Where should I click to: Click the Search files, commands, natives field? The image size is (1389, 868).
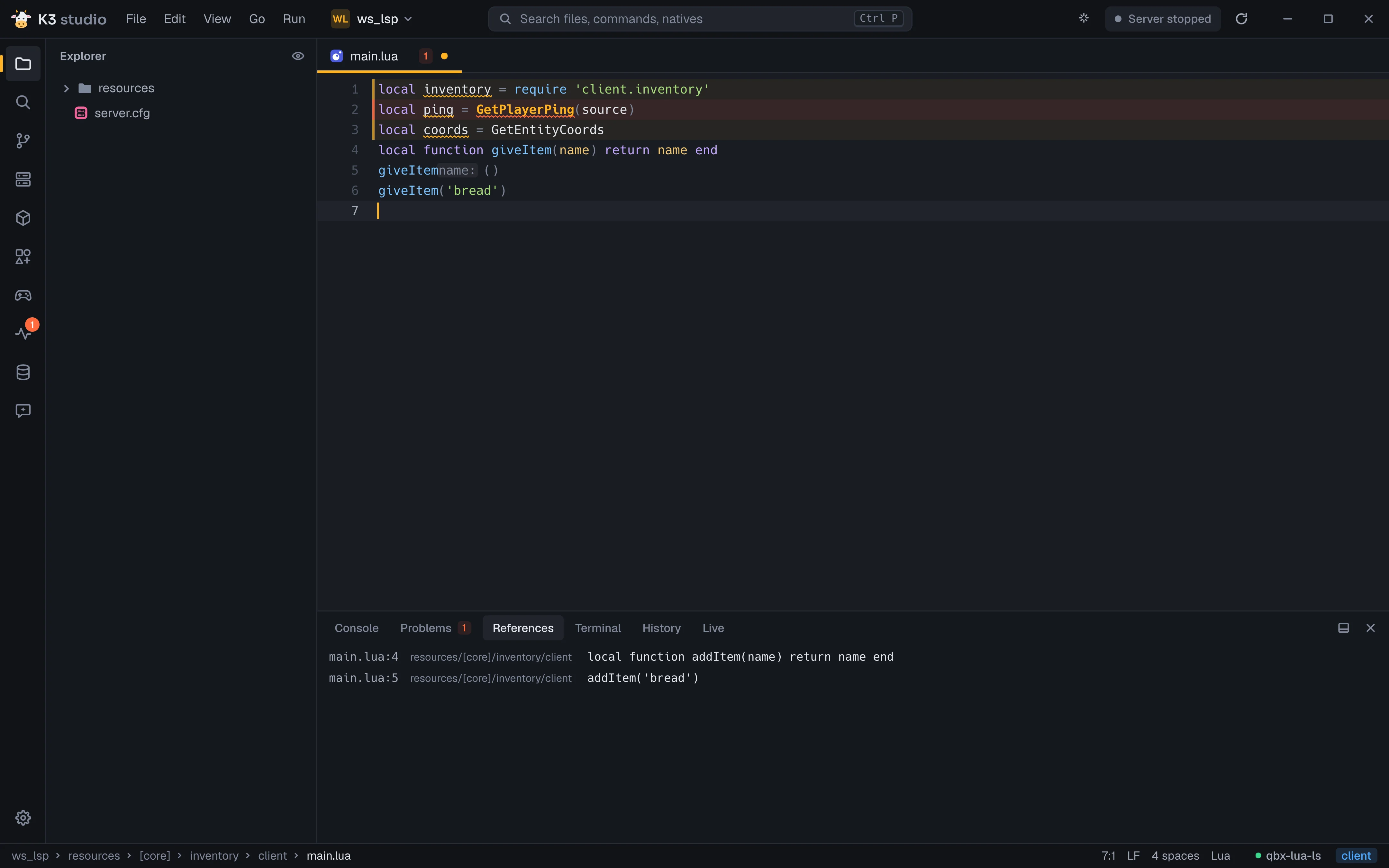(x=700, y=19)
